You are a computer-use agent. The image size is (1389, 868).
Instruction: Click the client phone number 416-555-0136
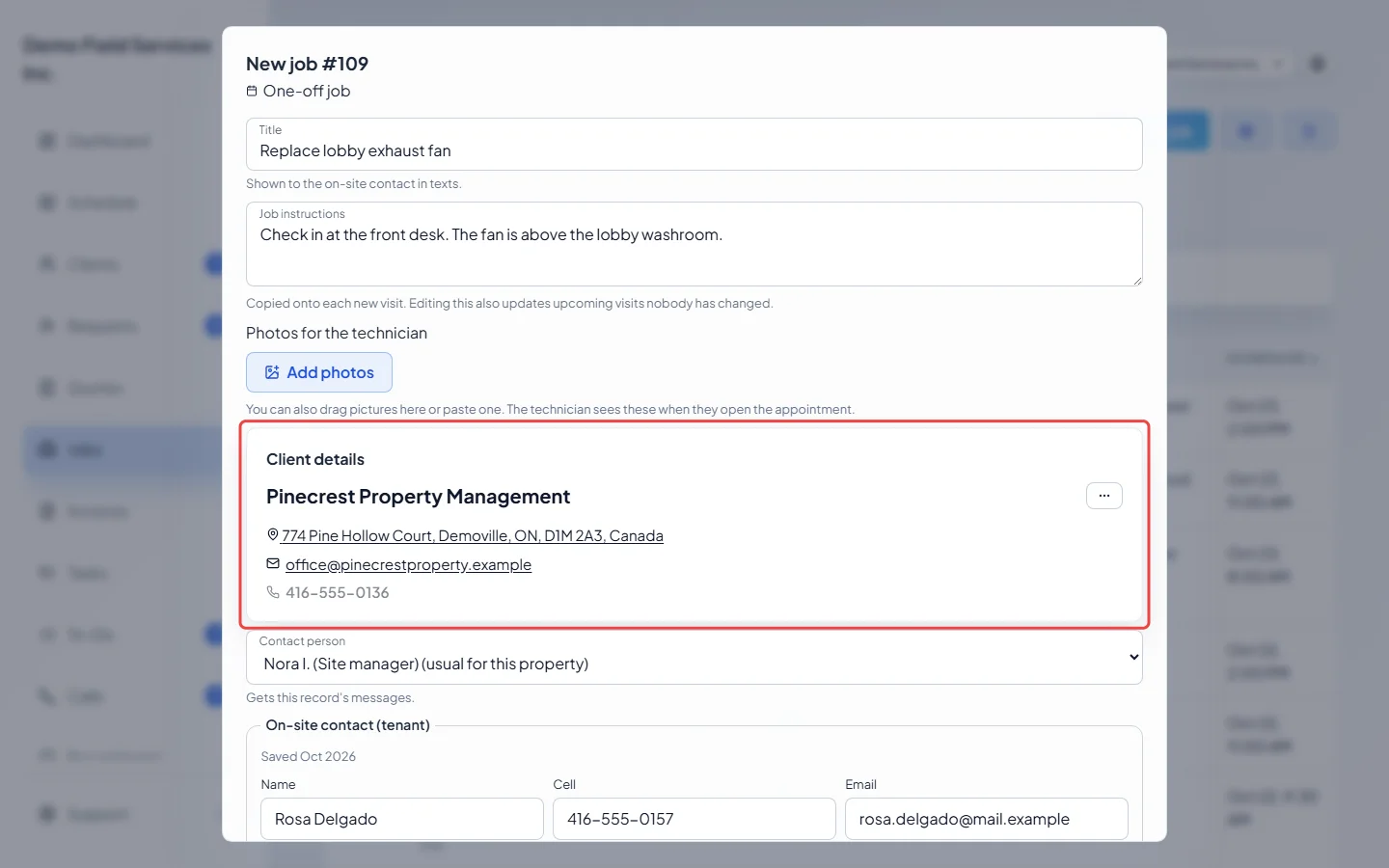(338, 593)
